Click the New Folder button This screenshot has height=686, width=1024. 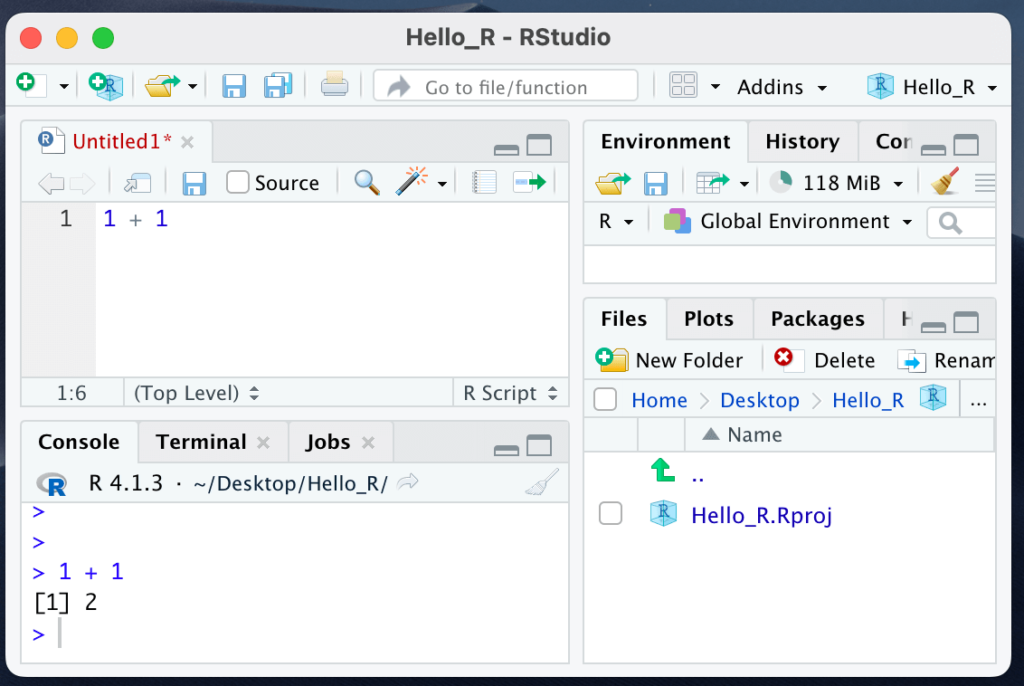(669, 360)
